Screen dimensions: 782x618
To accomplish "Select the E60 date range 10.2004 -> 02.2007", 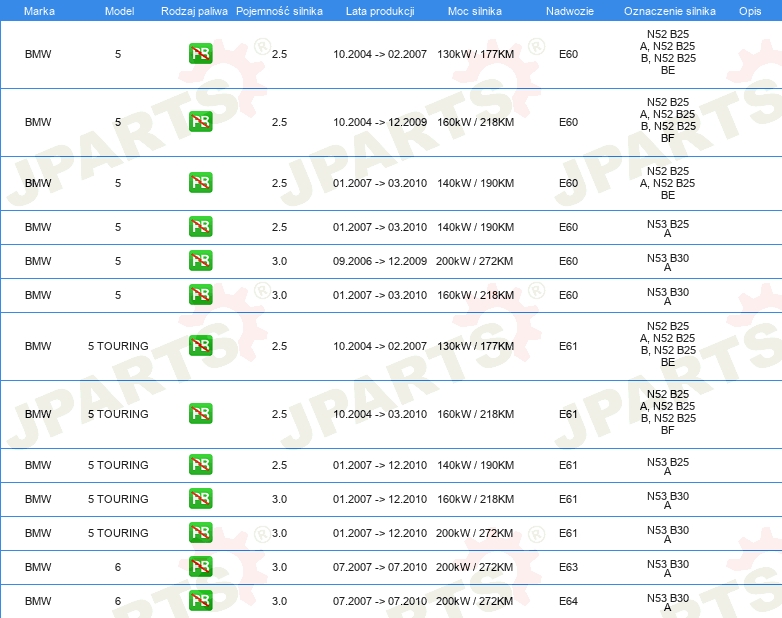I will coord(380,54).
